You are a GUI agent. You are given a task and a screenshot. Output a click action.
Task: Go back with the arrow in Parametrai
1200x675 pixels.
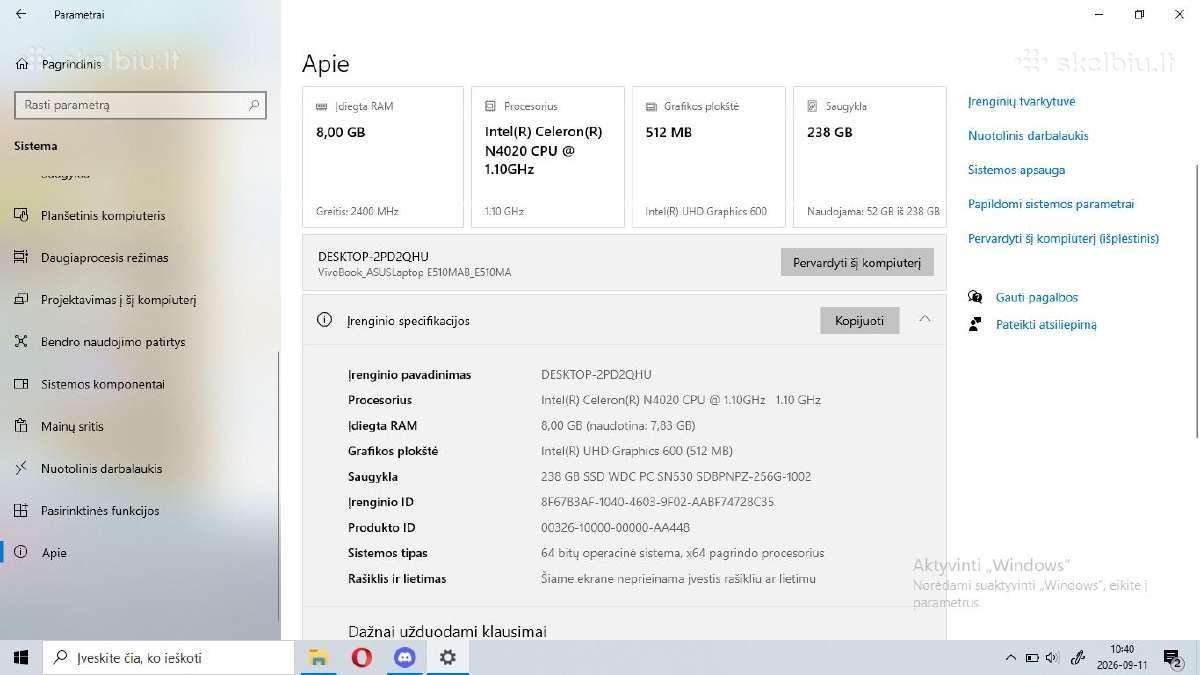(x=21, y=14)
